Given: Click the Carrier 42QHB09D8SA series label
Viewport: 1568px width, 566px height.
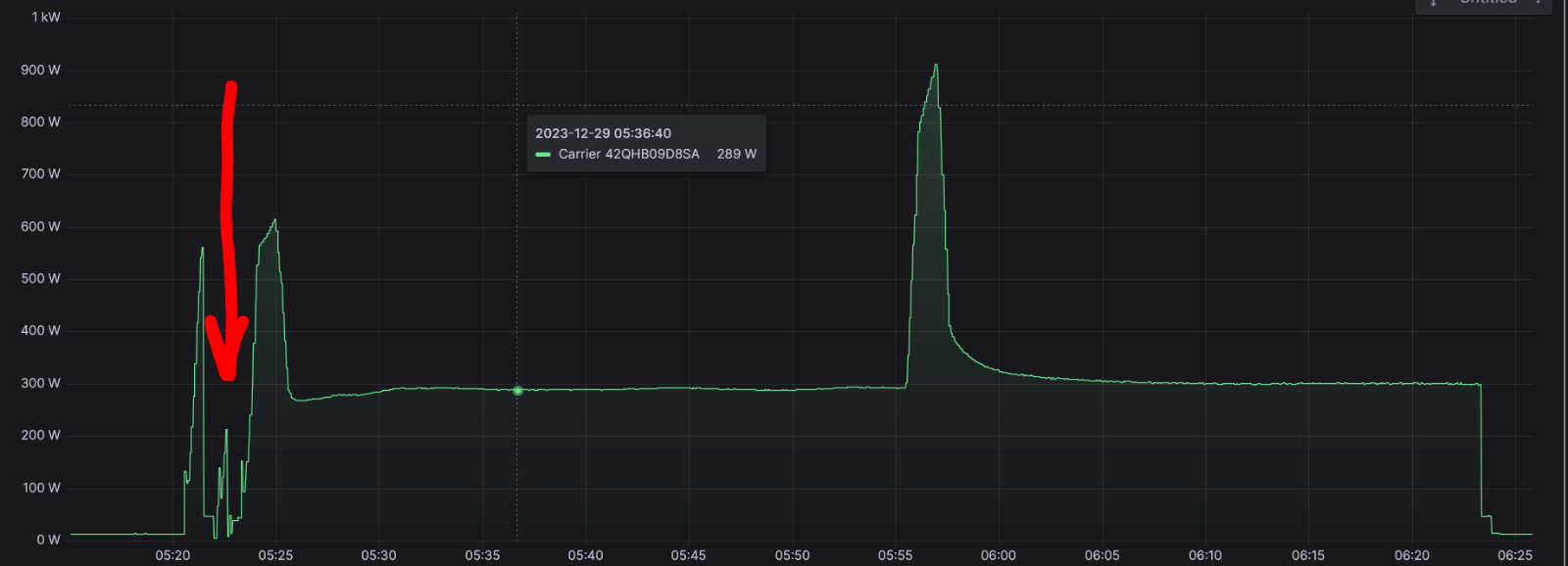Looking at the screenshot, I should 629,155.
